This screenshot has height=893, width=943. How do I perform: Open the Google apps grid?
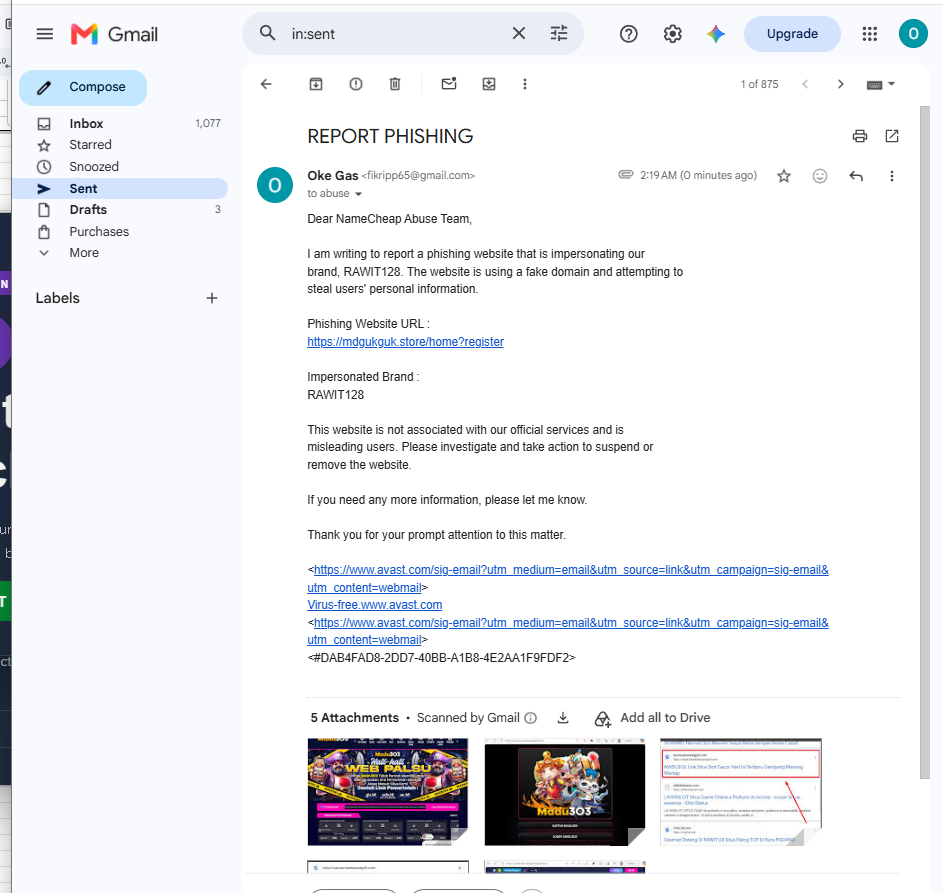(x=870, y=34)
